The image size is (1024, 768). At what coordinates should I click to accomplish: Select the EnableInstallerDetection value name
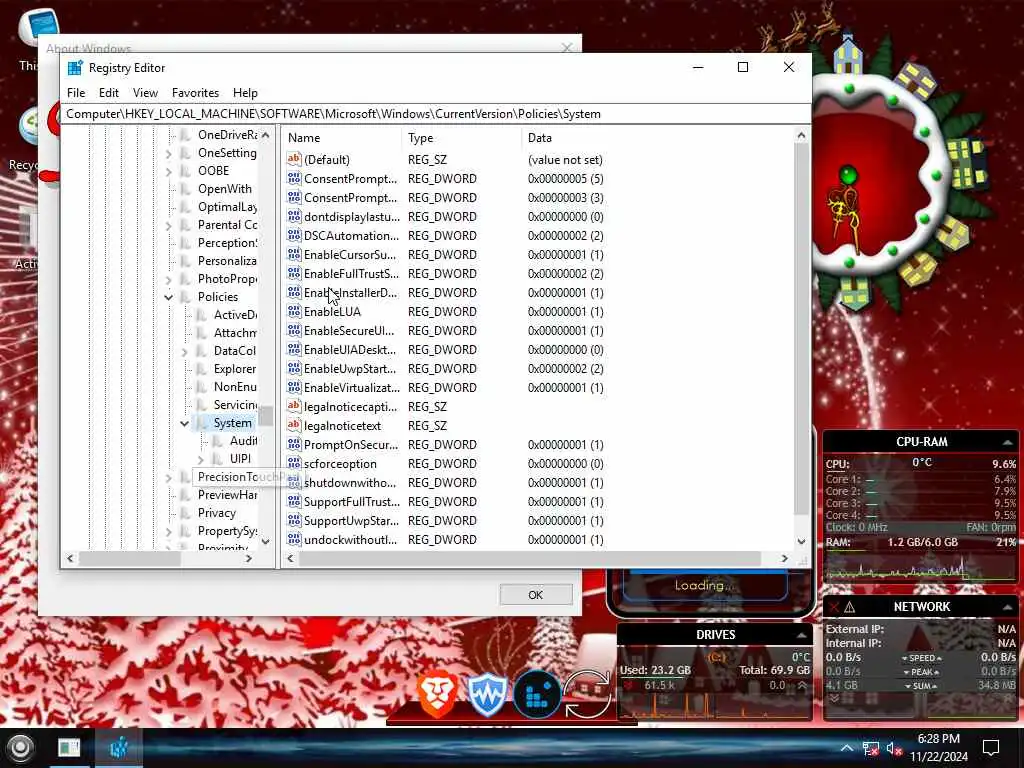pyautogui.click(x=350, y=293)
